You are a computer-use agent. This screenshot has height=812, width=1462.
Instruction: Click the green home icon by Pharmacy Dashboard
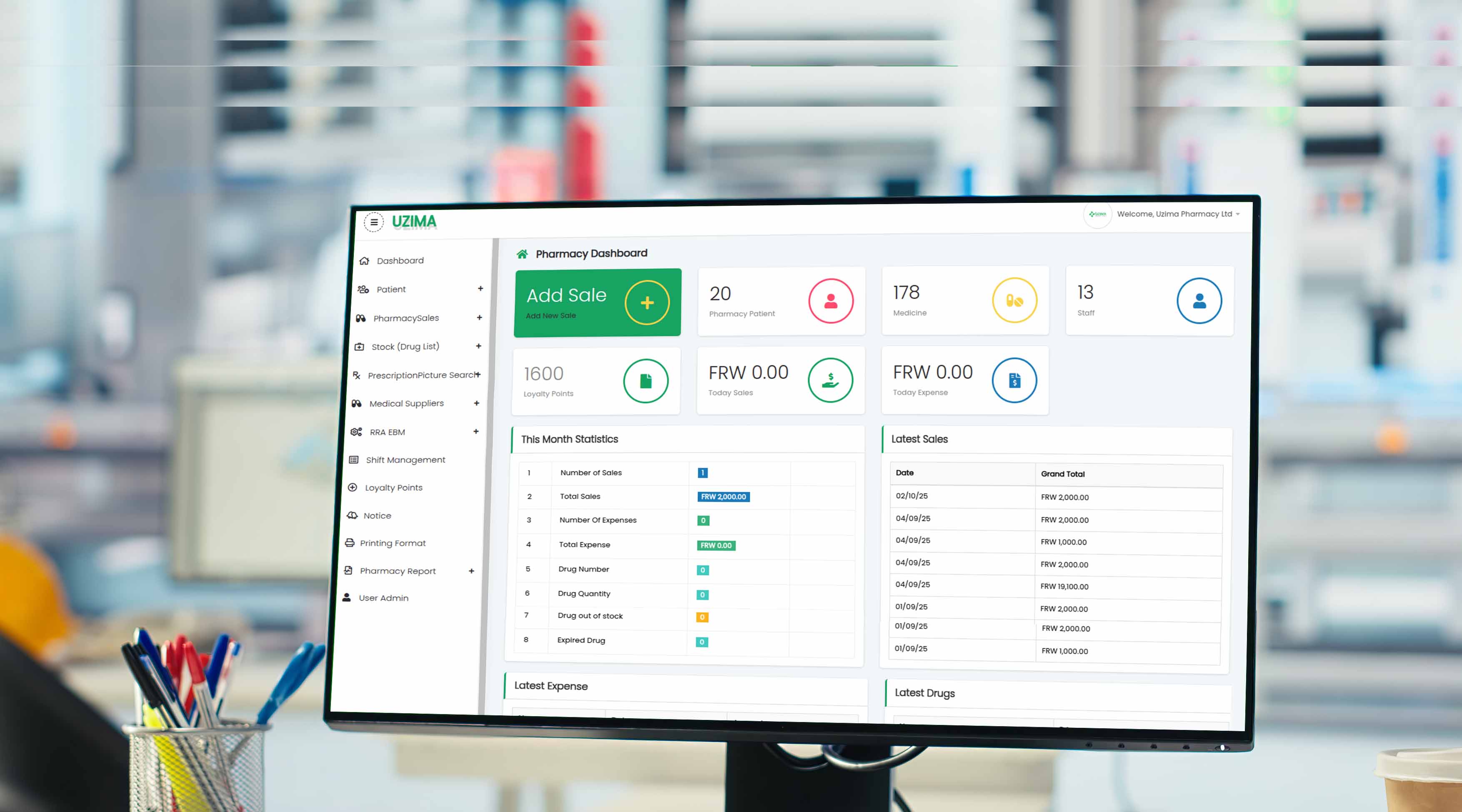tap(521, 254)
